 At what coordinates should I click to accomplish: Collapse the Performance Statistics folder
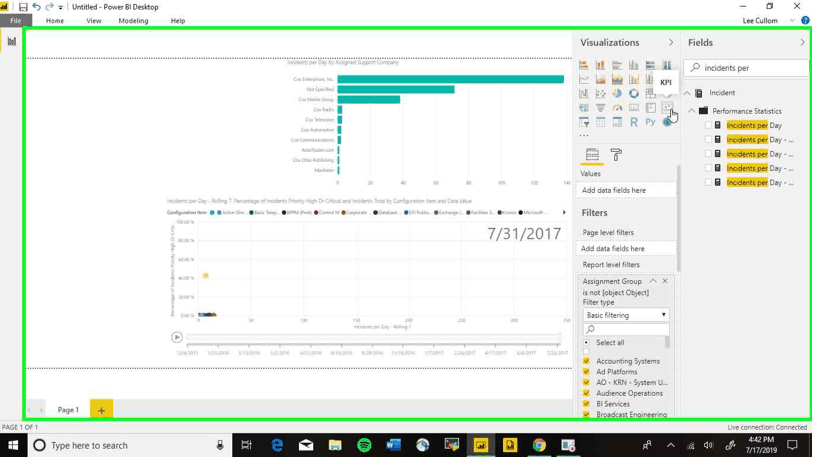[692, 111]
